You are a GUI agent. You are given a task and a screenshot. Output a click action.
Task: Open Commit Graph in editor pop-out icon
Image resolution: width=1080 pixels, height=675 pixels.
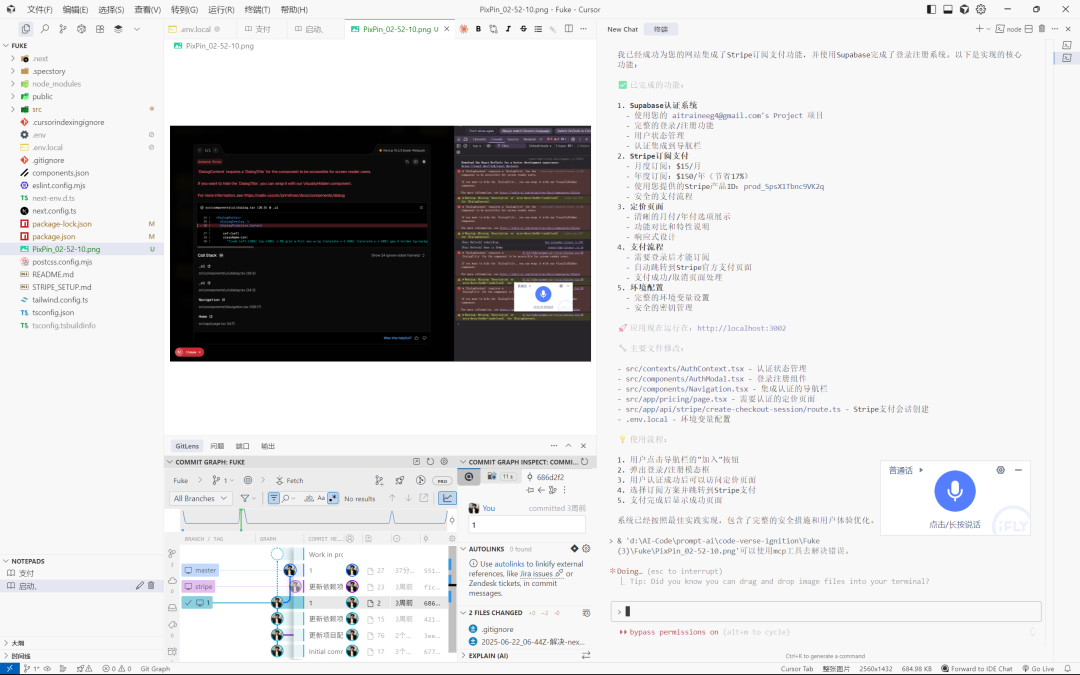coord(416,461)
